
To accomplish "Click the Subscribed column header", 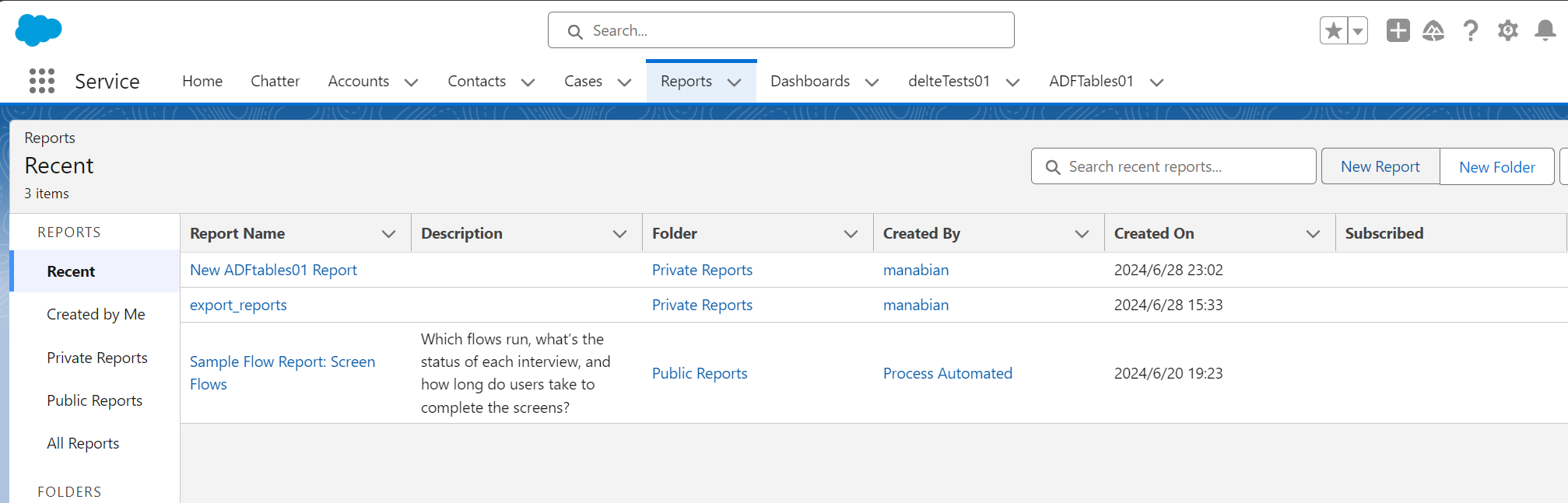I will 1384,233.
